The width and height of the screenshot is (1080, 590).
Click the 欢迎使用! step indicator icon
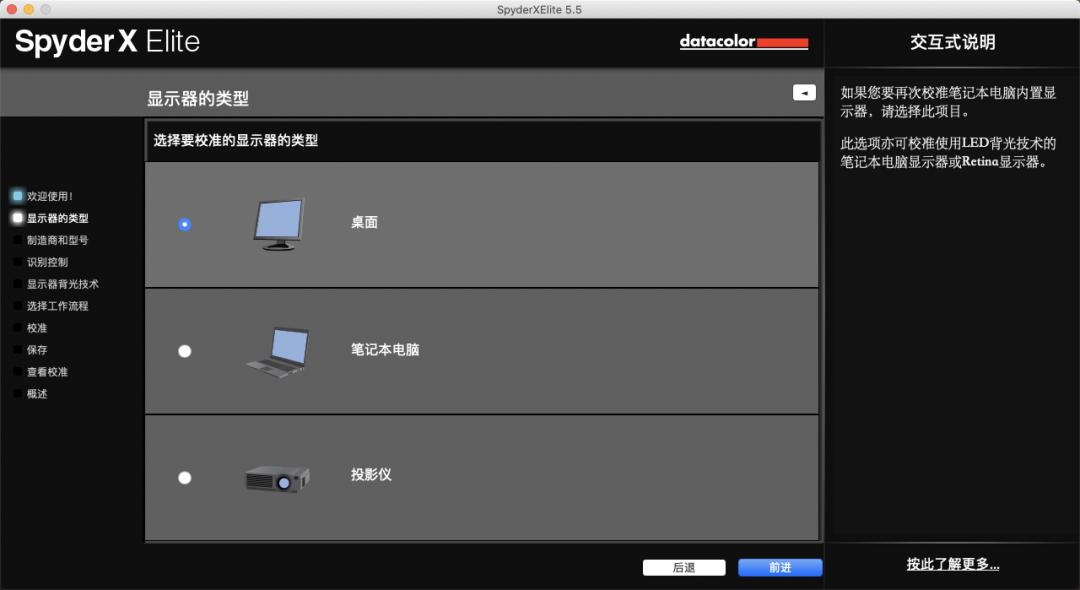click(x=18, y=196)
